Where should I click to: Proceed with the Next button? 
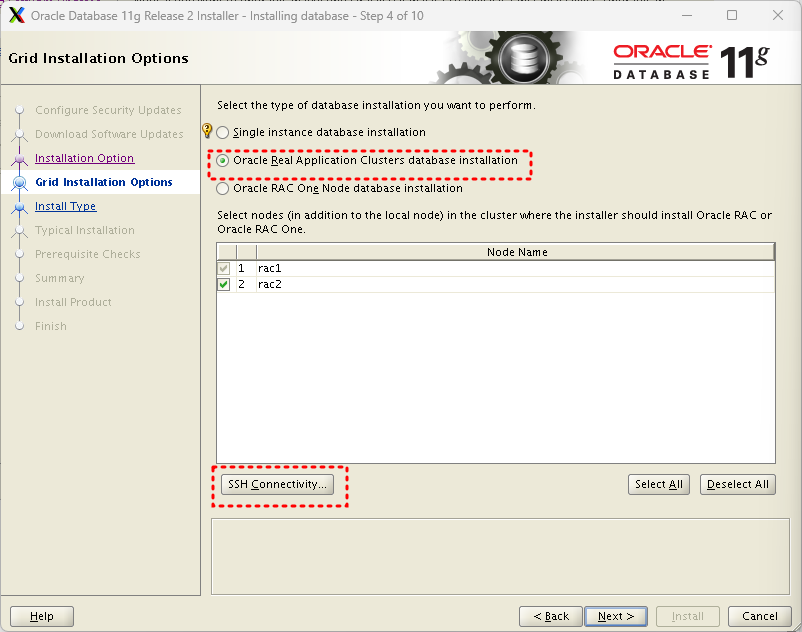[616, 616]
